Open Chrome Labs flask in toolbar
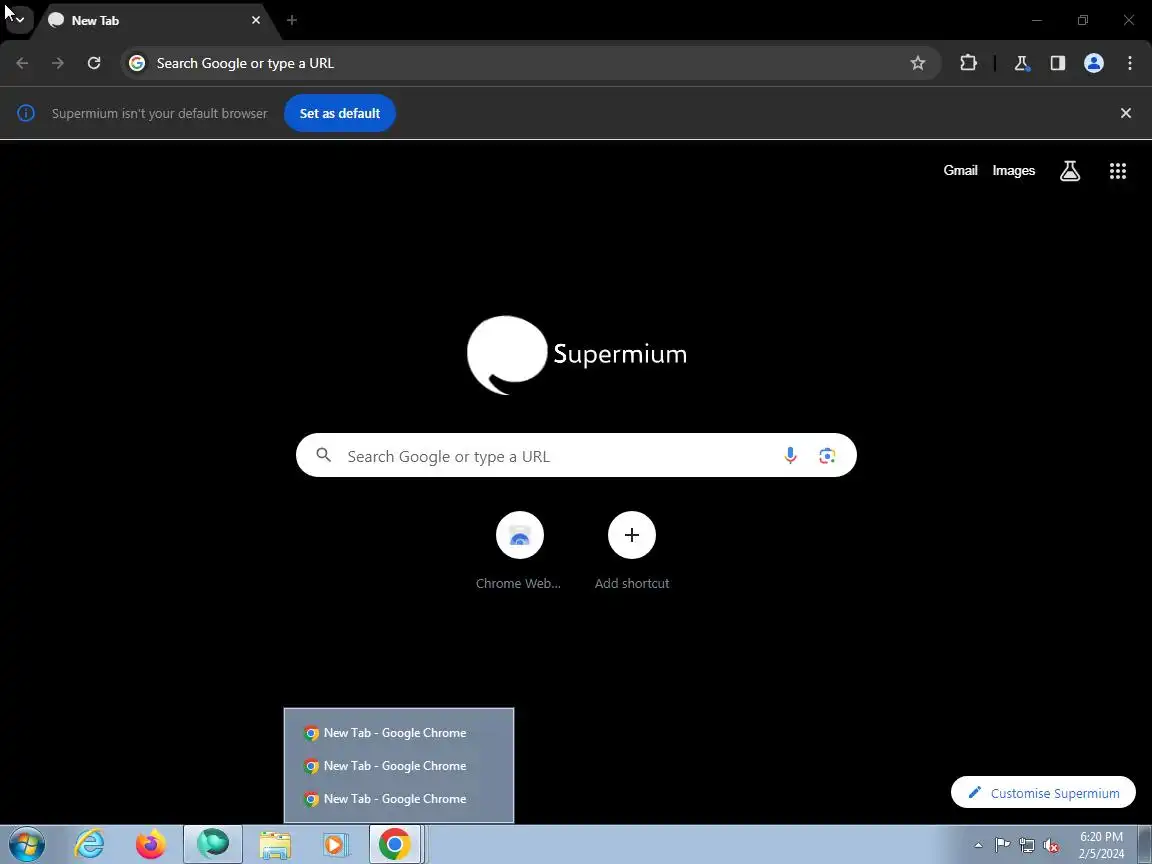Viewport: 1152px width, 864px height. click(x=1021, y=63)
